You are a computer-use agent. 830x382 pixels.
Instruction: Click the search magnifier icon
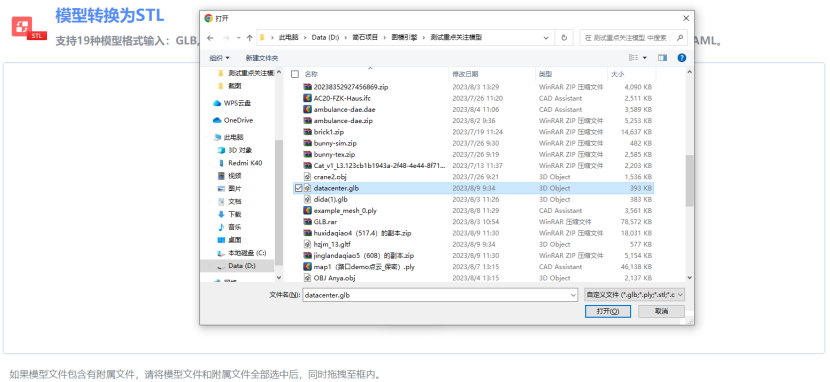pyautogui.click(x=680, y=38)
